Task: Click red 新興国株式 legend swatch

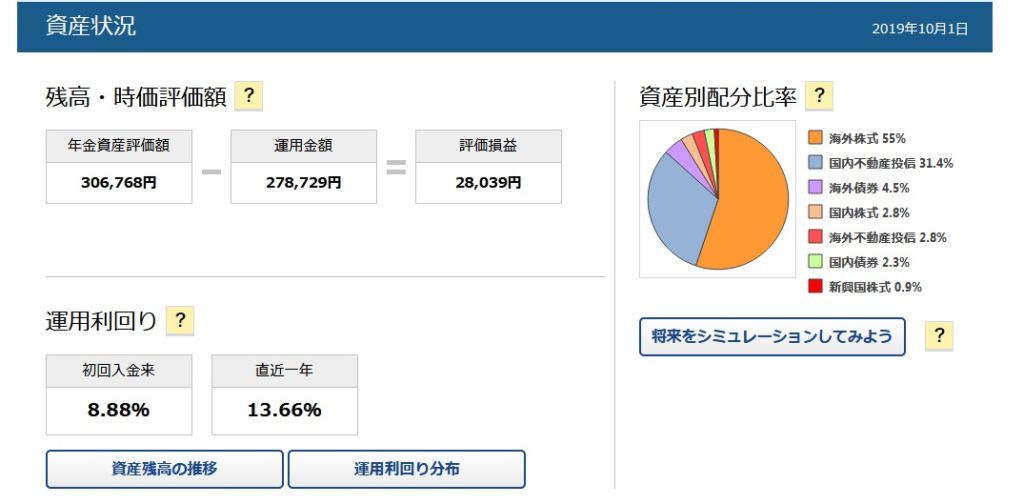Action: click(816, 287)
